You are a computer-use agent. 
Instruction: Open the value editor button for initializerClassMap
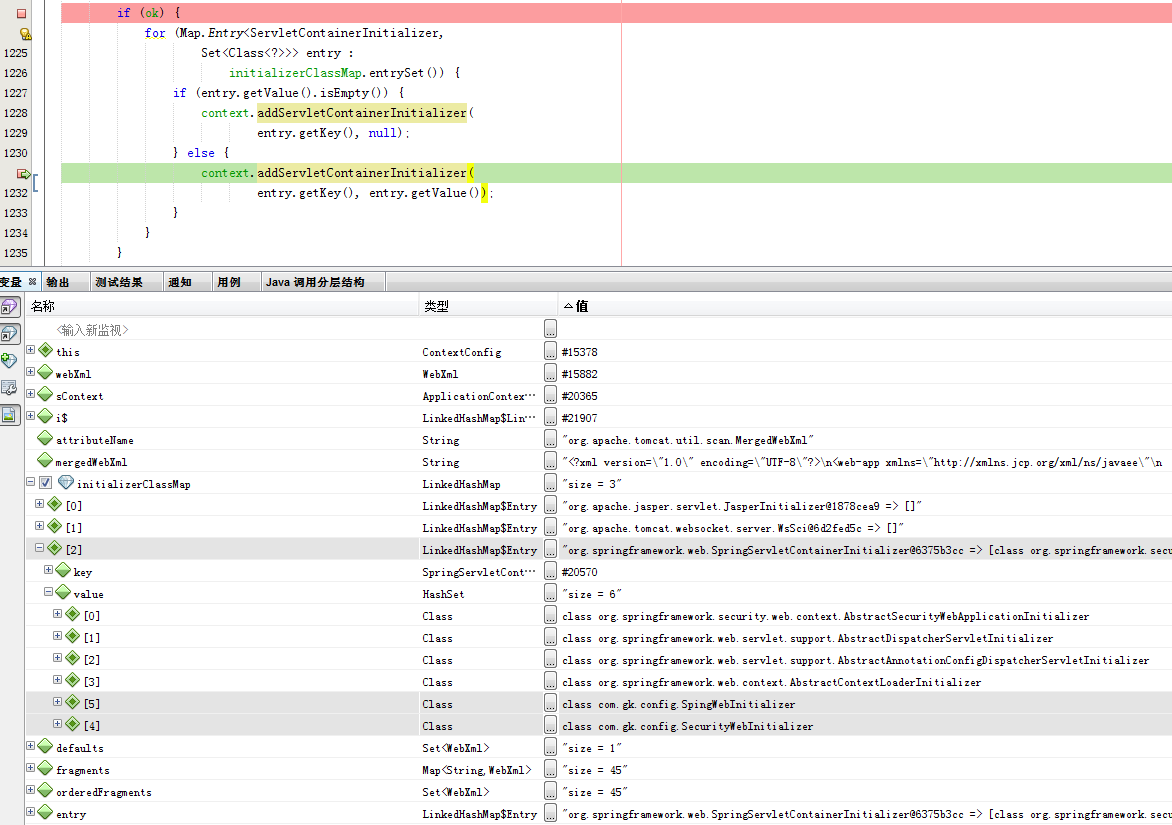click(x=550, y=483)
